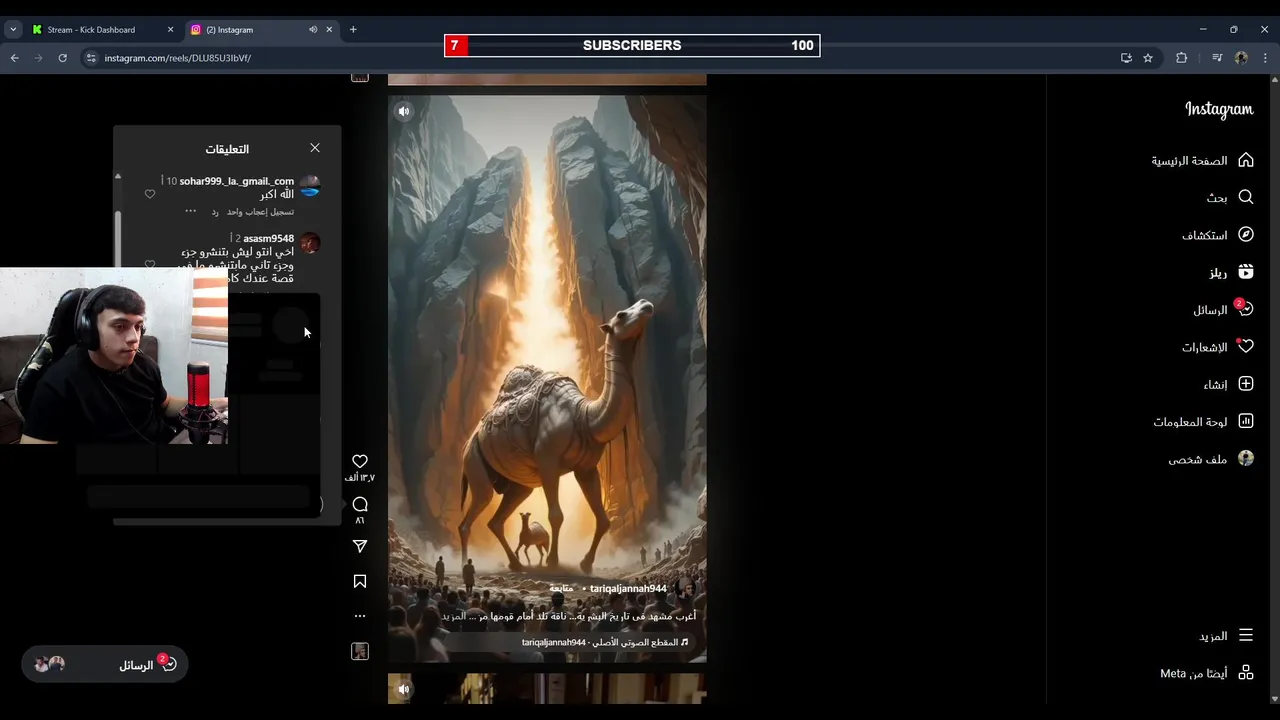Click the Instagram logo

pyautogui.click(x=1219, y=109)
